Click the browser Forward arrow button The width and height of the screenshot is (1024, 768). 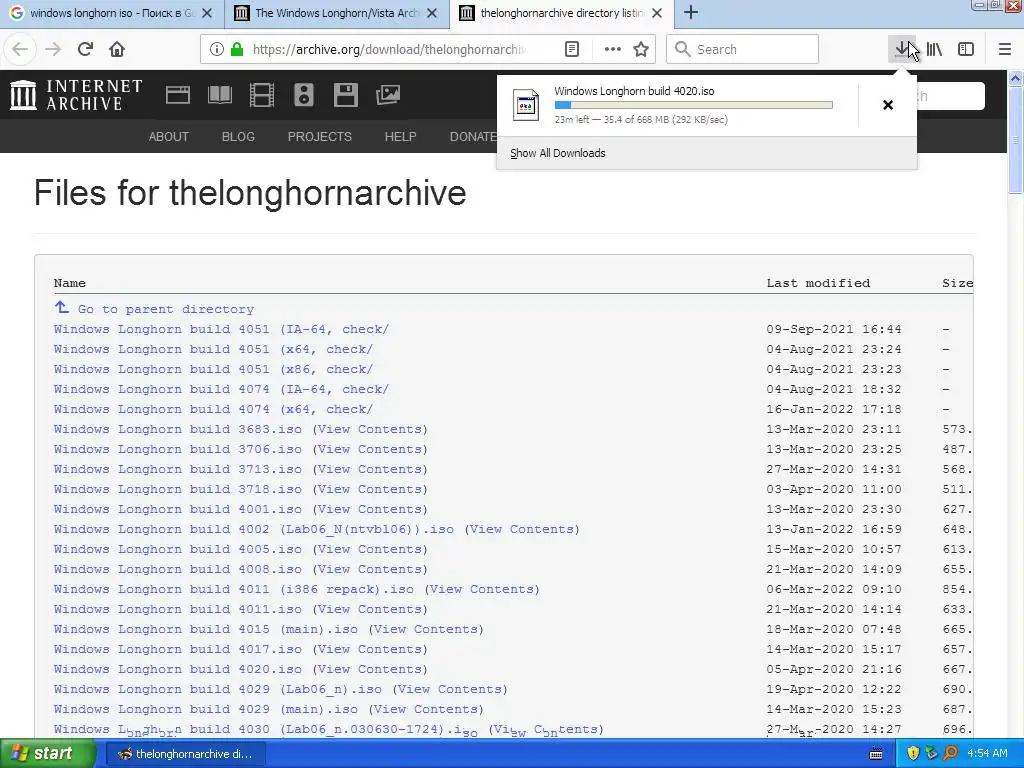53,49
